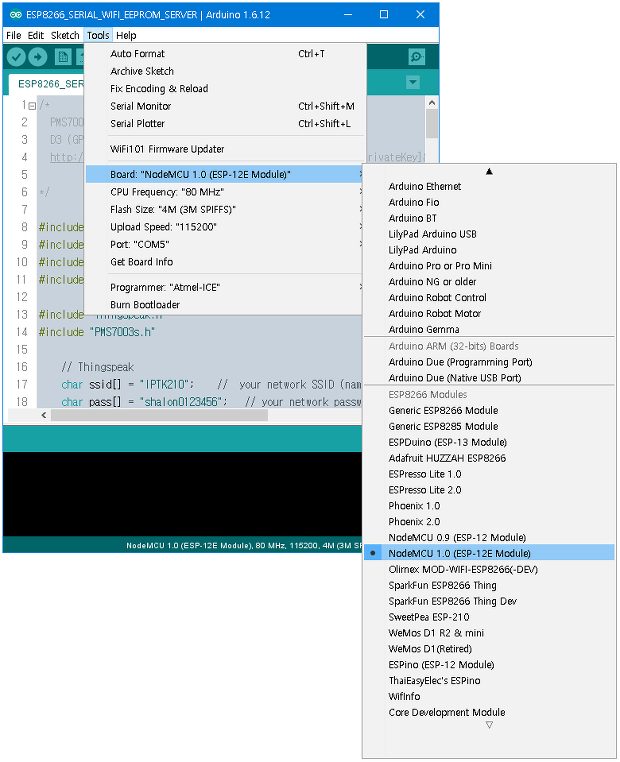Select WeMos D1(Retired) board

489,649
